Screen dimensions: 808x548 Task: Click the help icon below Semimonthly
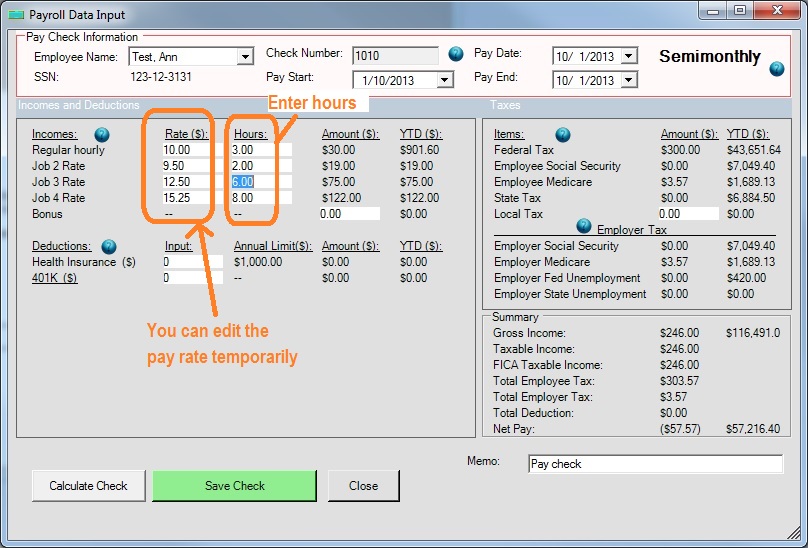pyautogui.click(x=777, y=69)
